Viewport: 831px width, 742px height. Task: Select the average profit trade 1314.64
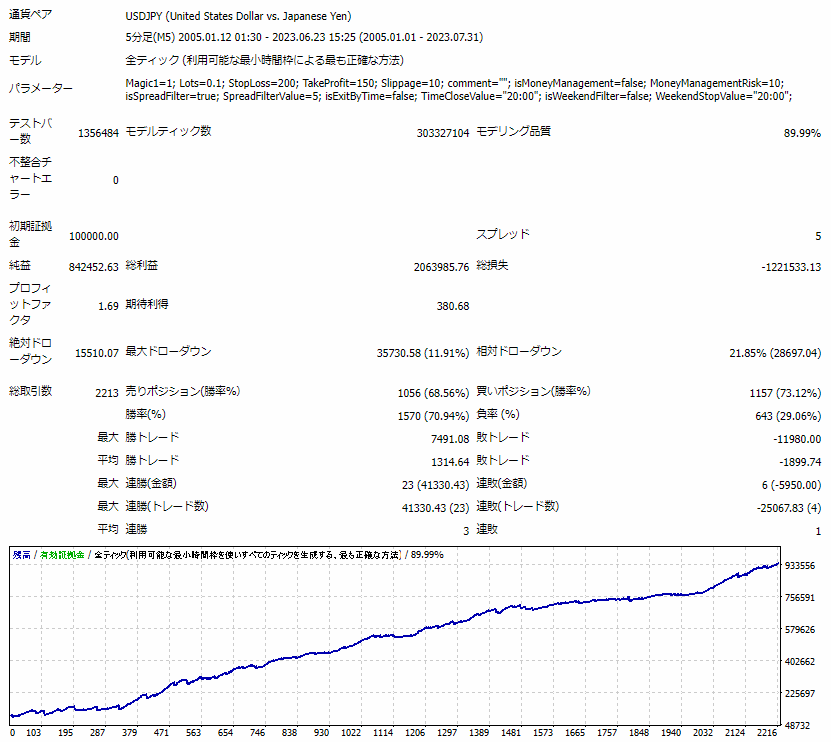click(x=450, y=462)
